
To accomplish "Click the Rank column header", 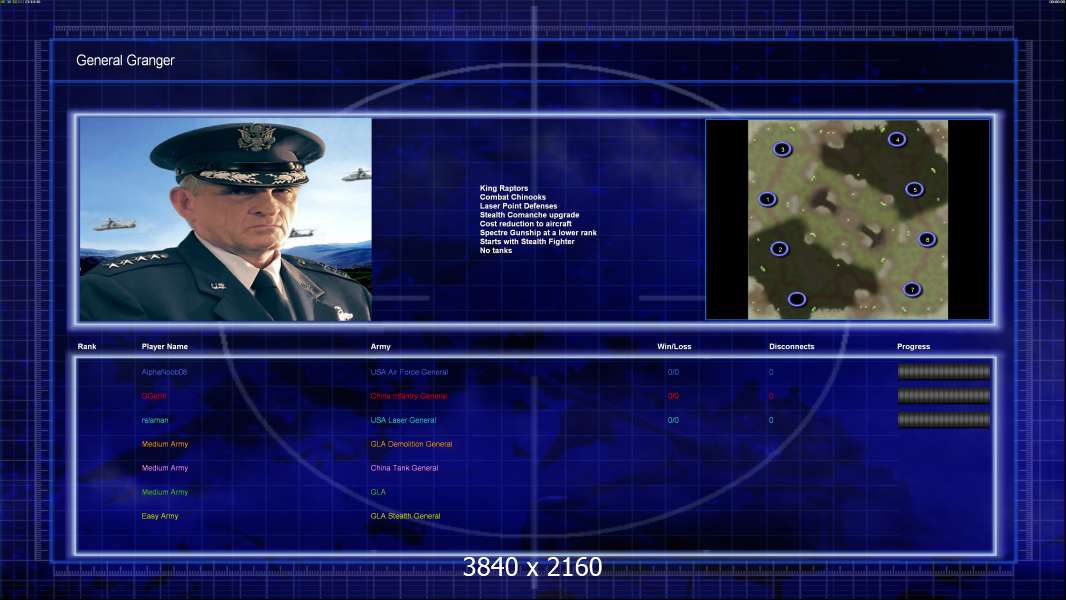I will click(87, 347).
